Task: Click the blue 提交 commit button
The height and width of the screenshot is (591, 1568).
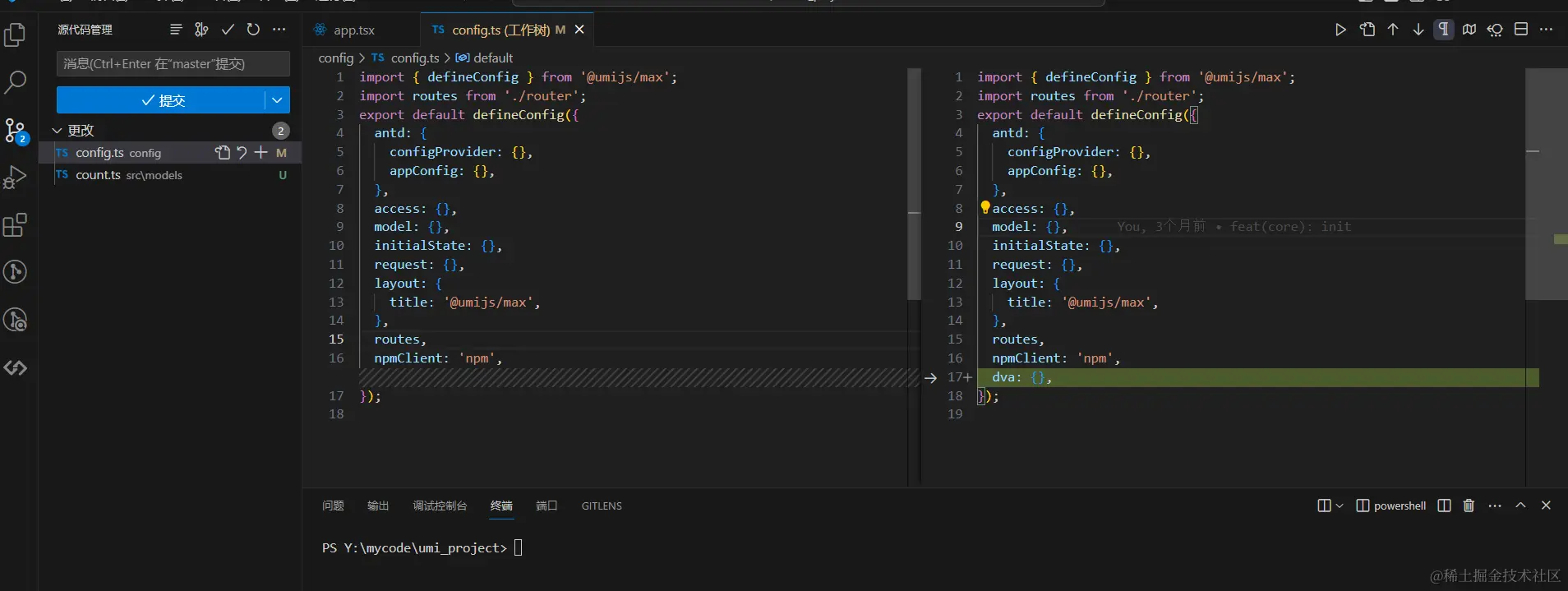Action: coord(161,100)
